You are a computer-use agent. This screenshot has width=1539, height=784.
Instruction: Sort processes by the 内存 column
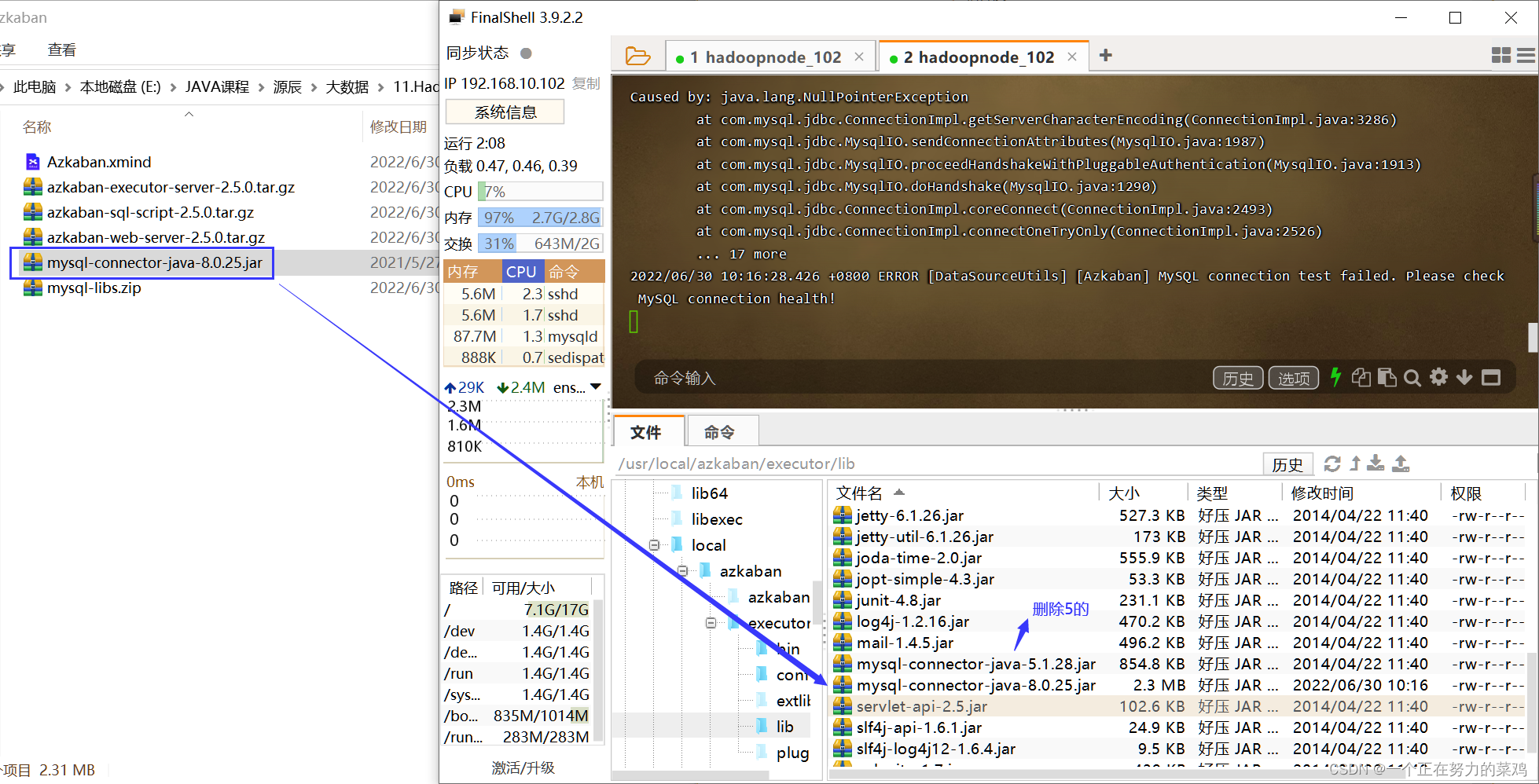[472, 272]
